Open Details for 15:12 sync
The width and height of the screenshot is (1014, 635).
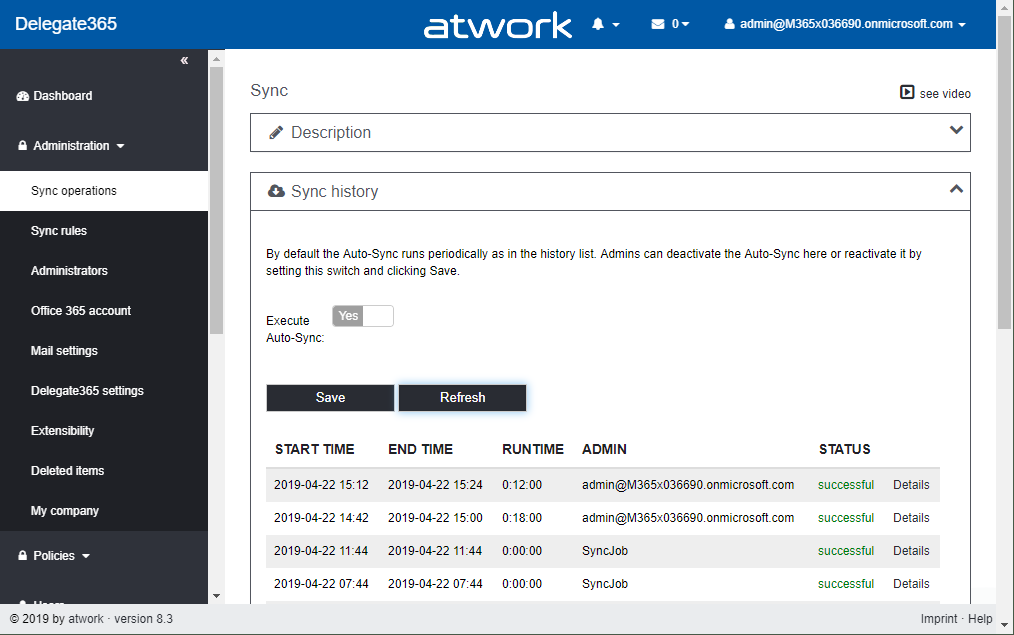[911, 485]
